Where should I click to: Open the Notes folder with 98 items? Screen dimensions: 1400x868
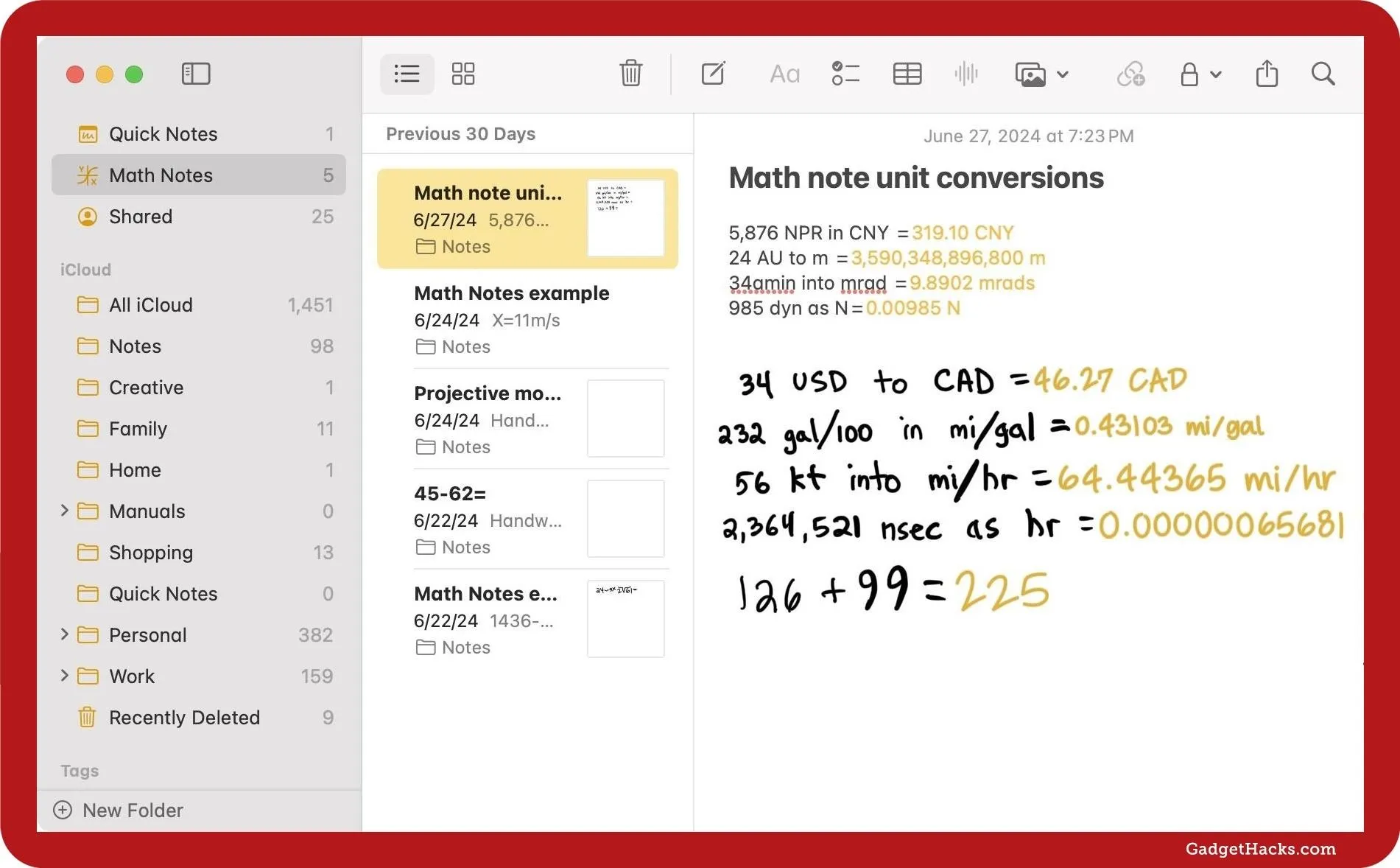coord(199,346)
